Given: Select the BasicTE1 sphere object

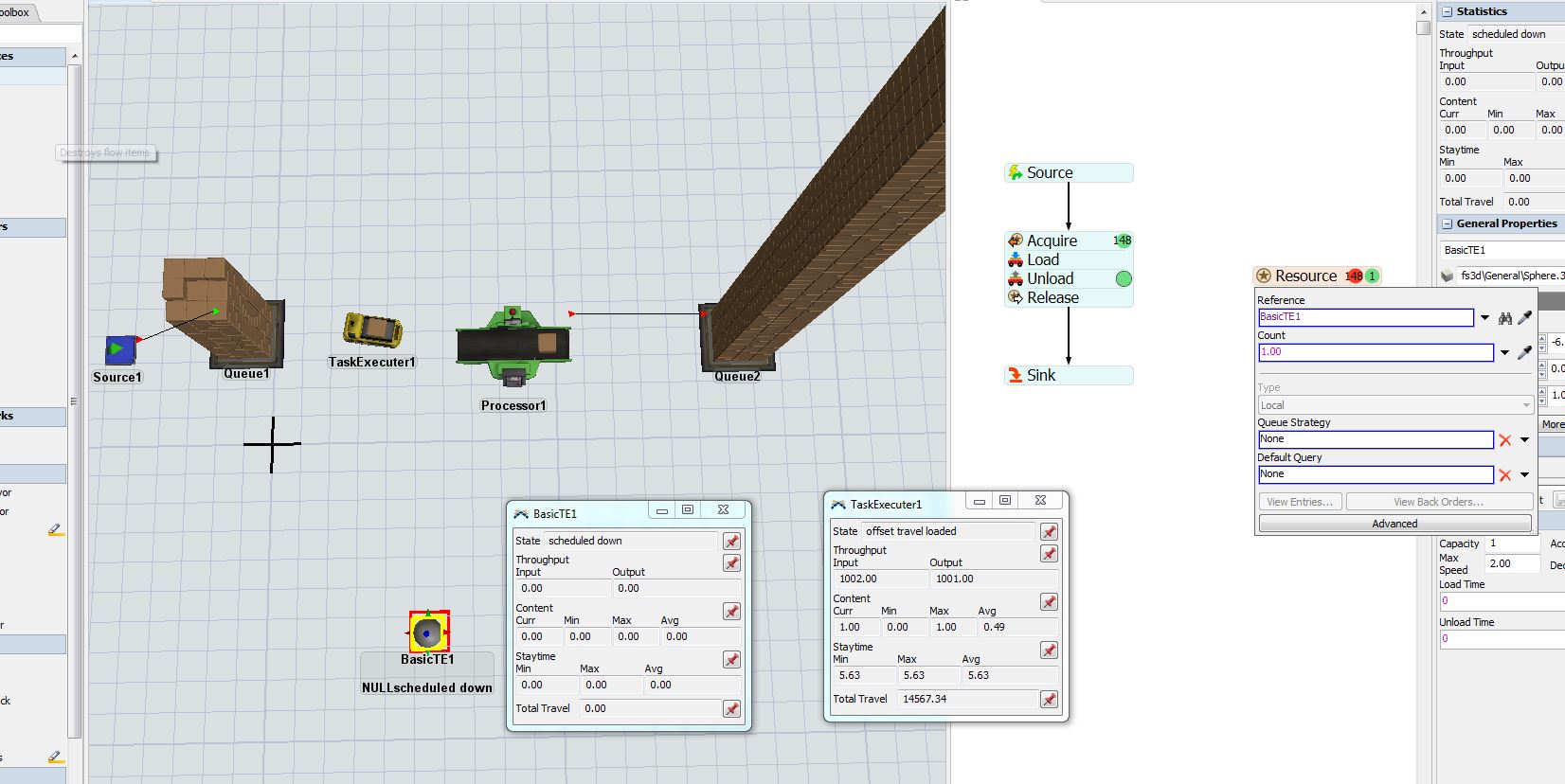Looking at the screenshot, I should point(428,632).
